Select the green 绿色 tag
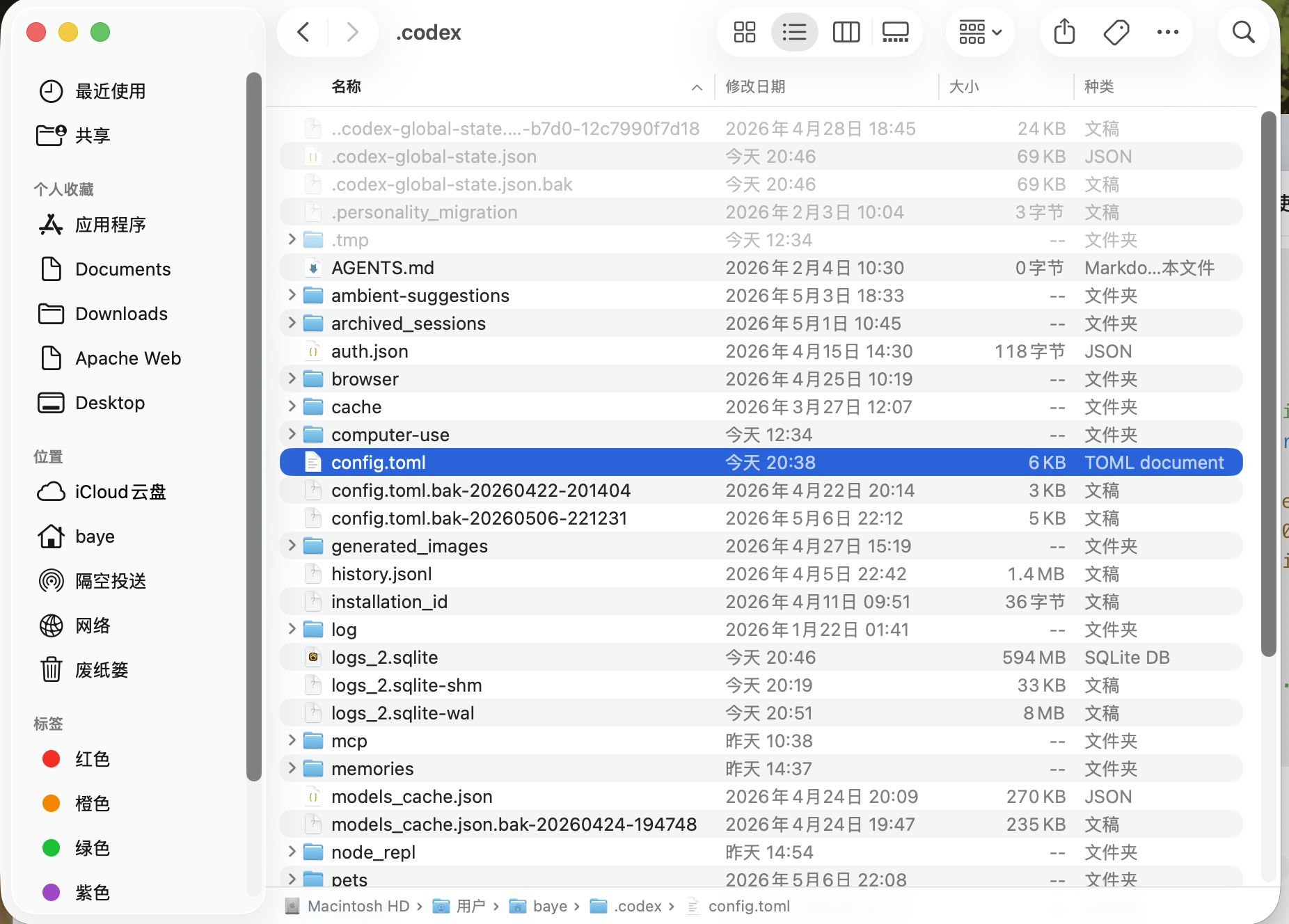Viewport: 1289px width, 924px height. click(x=75, y=848)
